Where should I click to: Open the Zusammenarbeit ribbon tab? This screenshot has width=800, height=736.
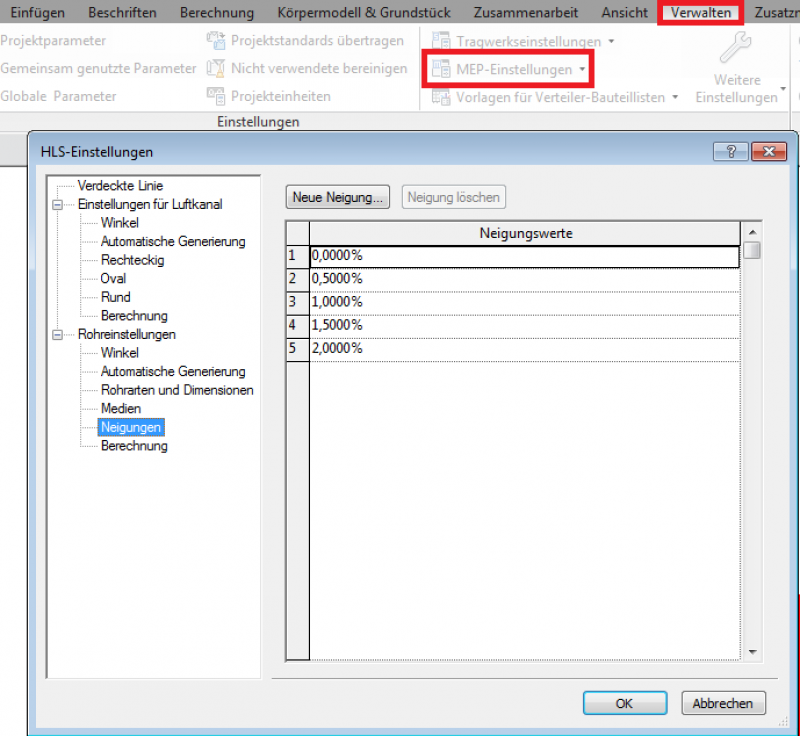[526, 12]
